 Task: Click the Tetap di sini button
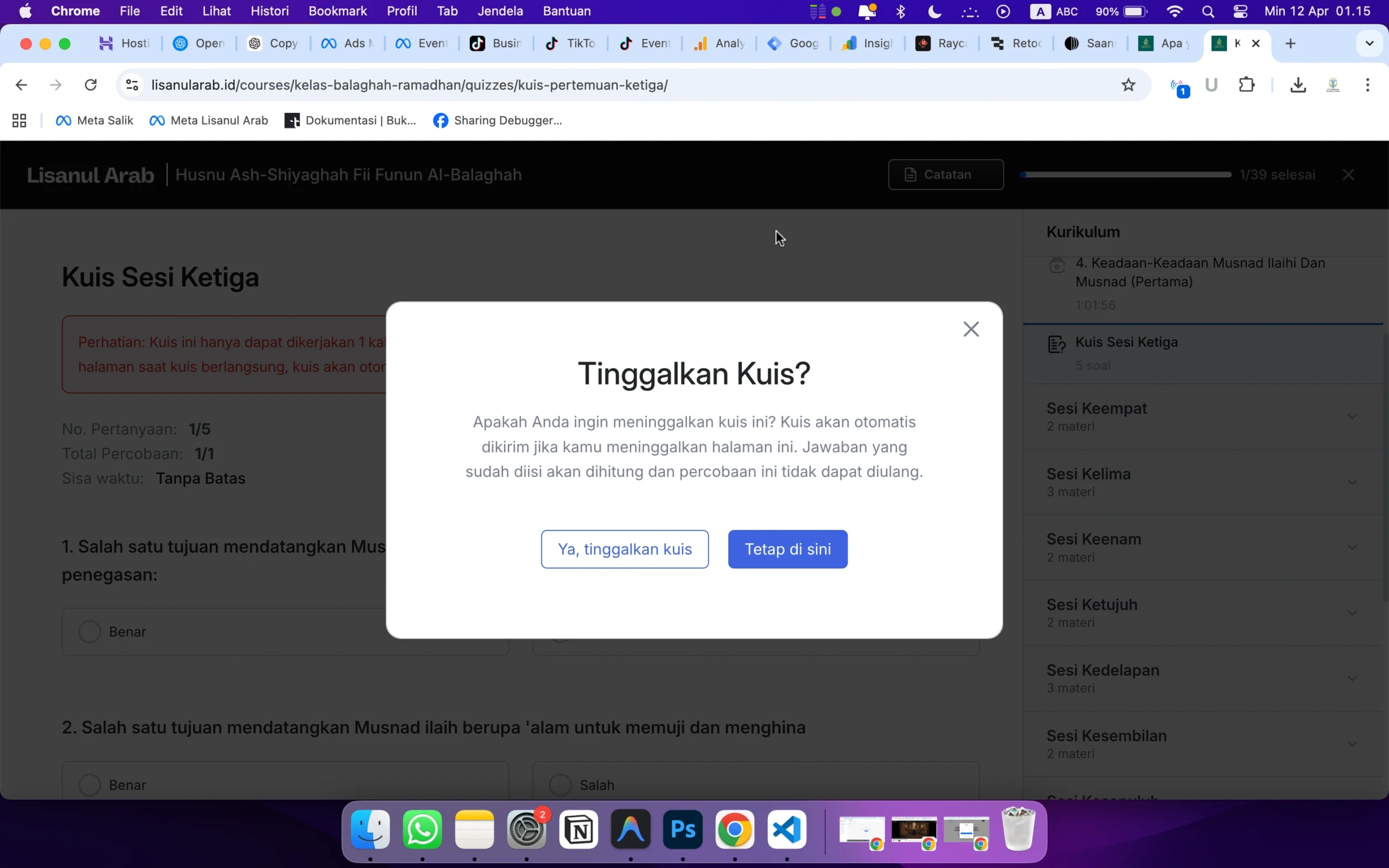pyautogui.click(x=787, y=549)
